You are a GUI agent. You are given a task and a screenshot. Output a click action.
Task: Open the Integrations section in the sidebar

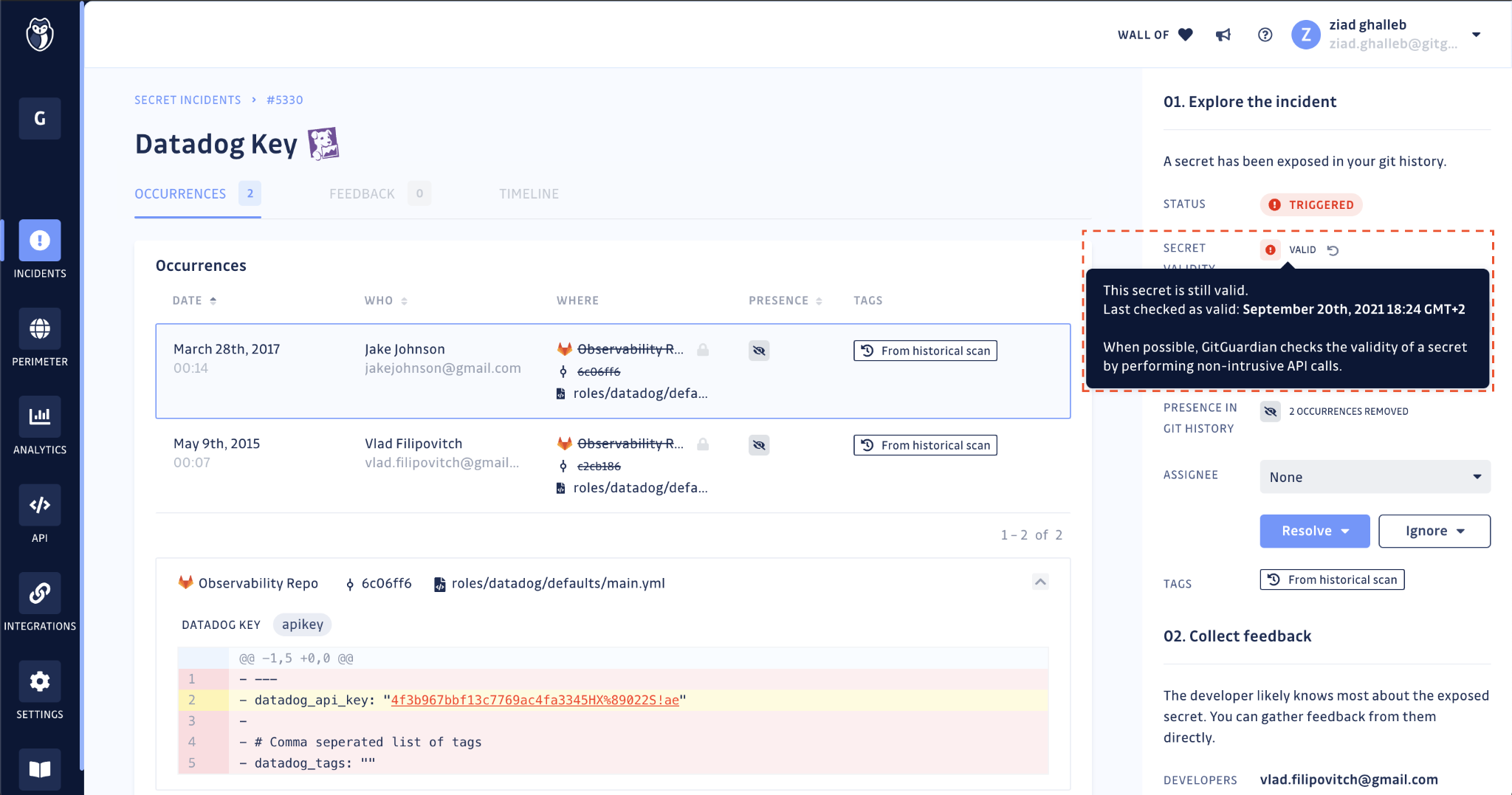40,593
